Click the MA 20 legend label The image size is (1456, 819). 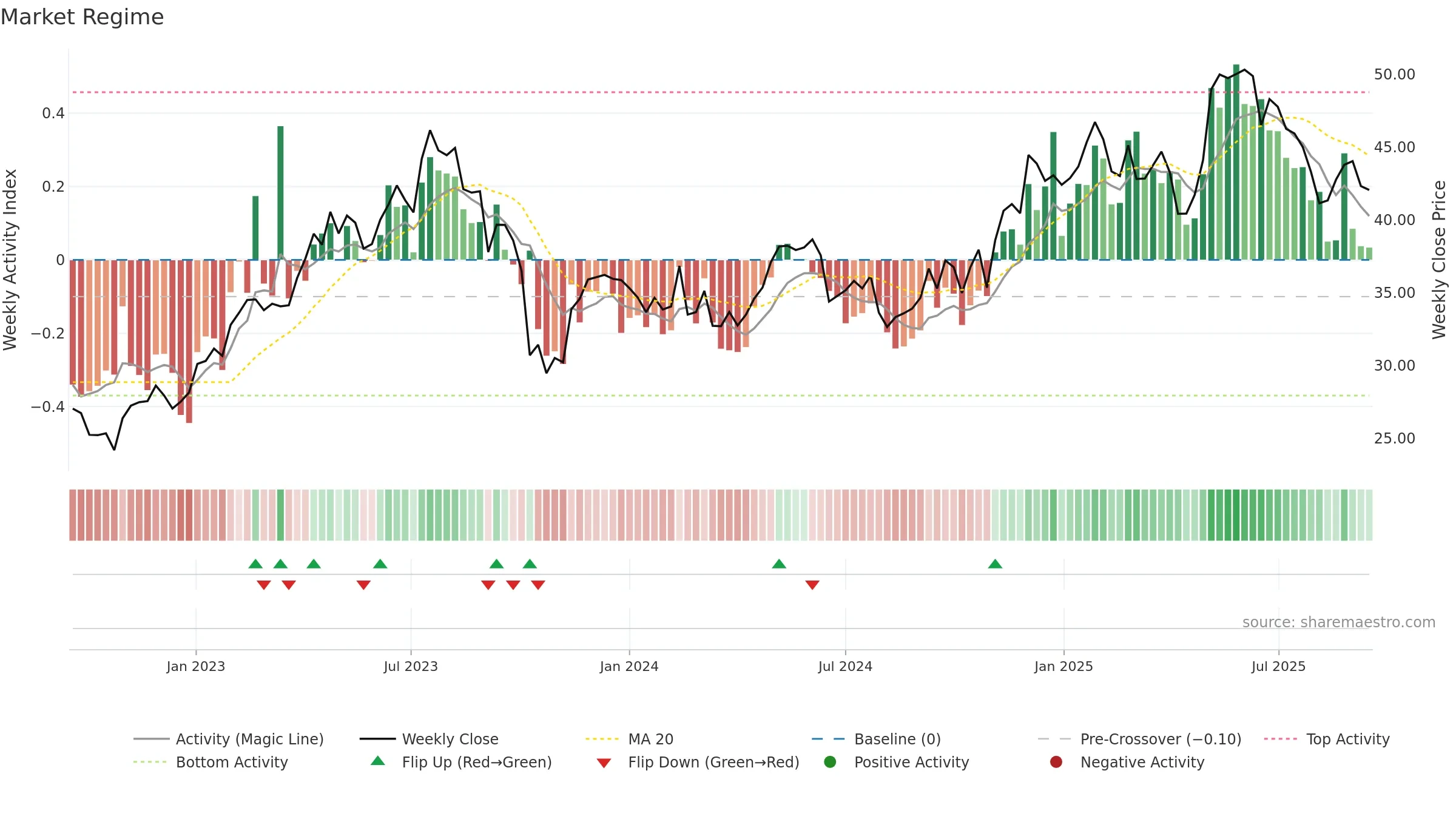click(650, 739)
